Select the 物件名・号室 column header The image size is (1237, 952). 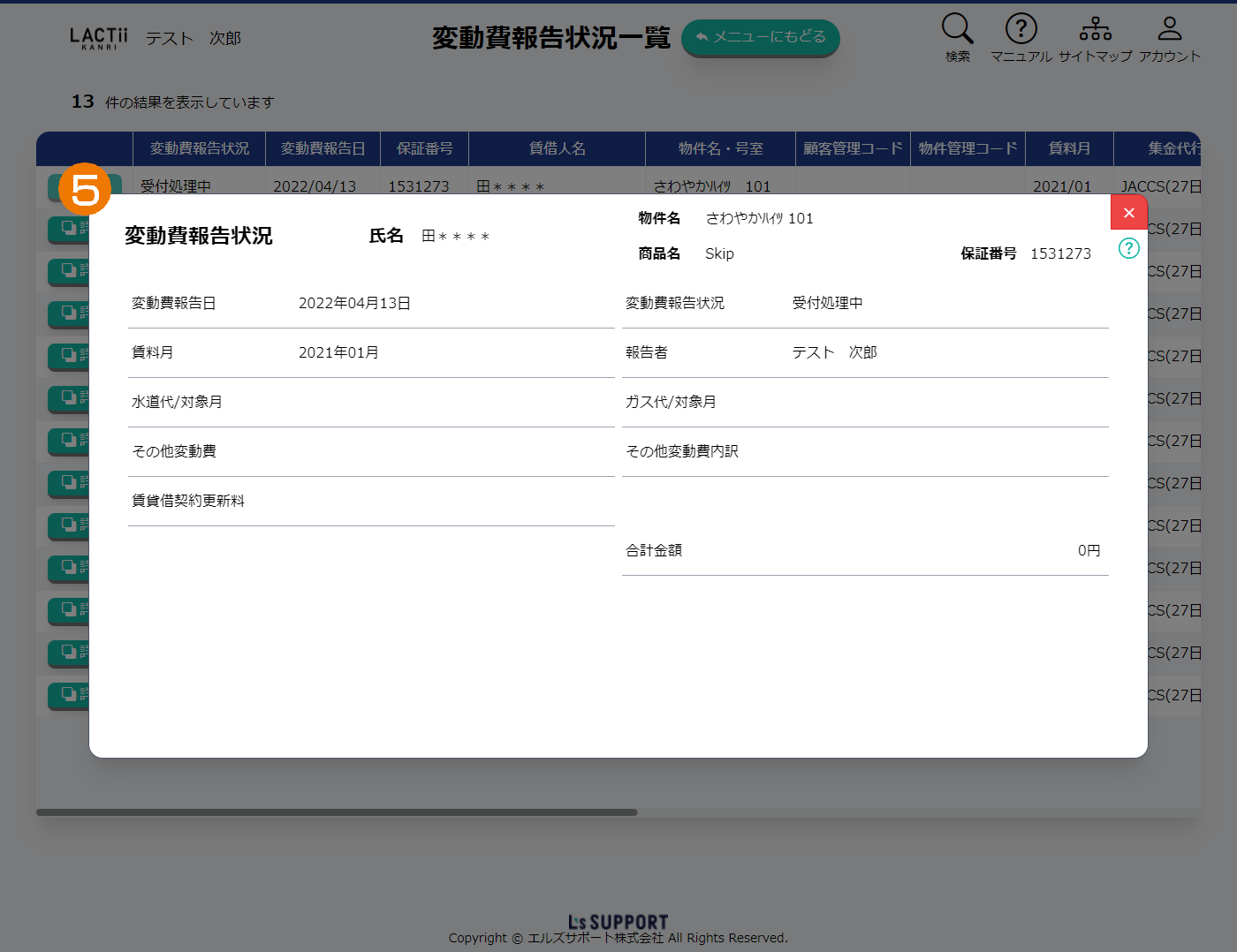coord(720,148)
